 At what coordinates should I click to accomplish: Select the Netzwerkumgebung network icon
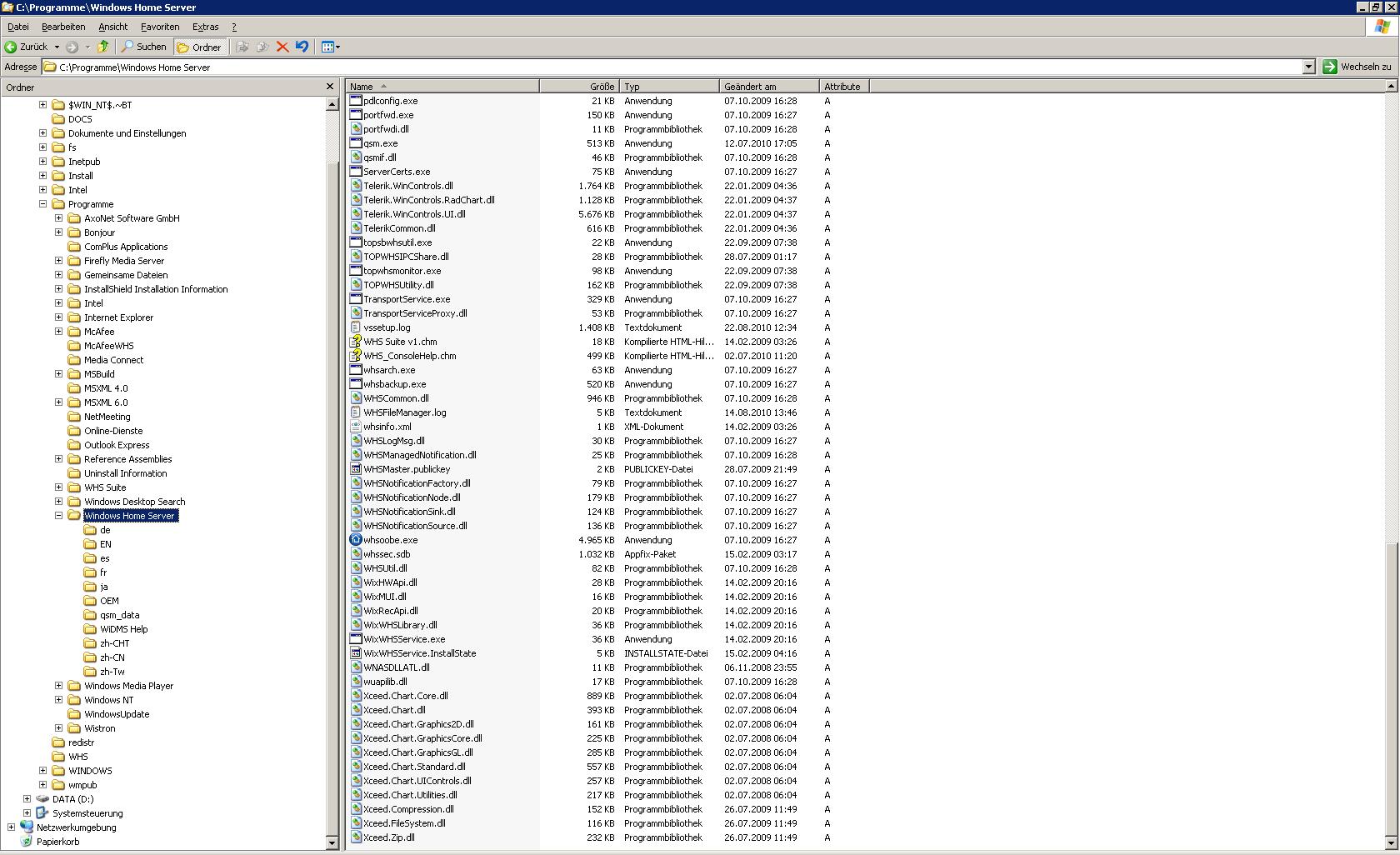pyautogui.click(x=27, y=827)
